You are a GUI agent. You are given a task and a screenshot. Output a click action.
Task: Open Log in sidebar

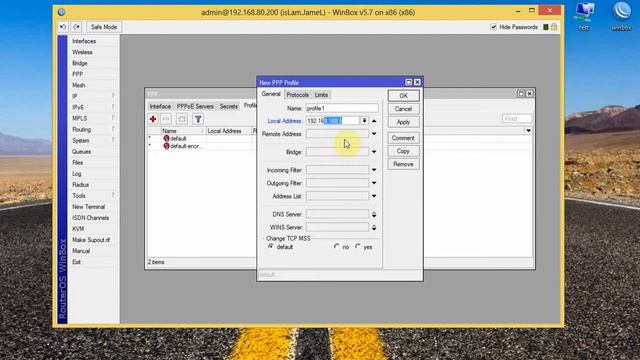(76, 173)
